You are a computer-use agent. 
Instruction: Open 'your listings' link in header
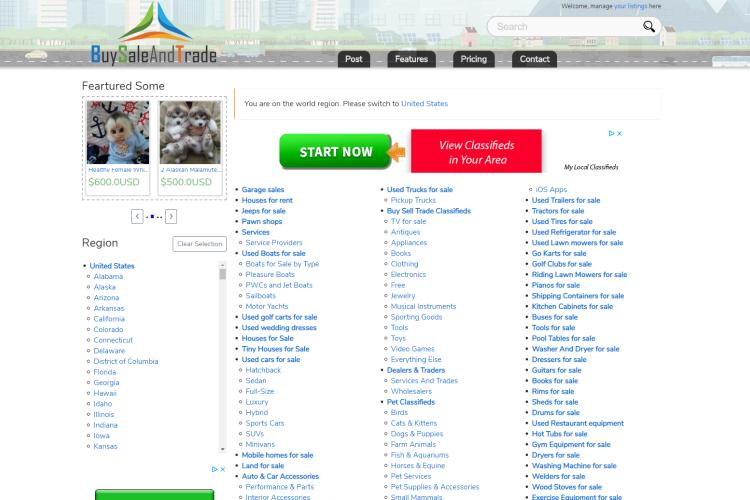630,6
